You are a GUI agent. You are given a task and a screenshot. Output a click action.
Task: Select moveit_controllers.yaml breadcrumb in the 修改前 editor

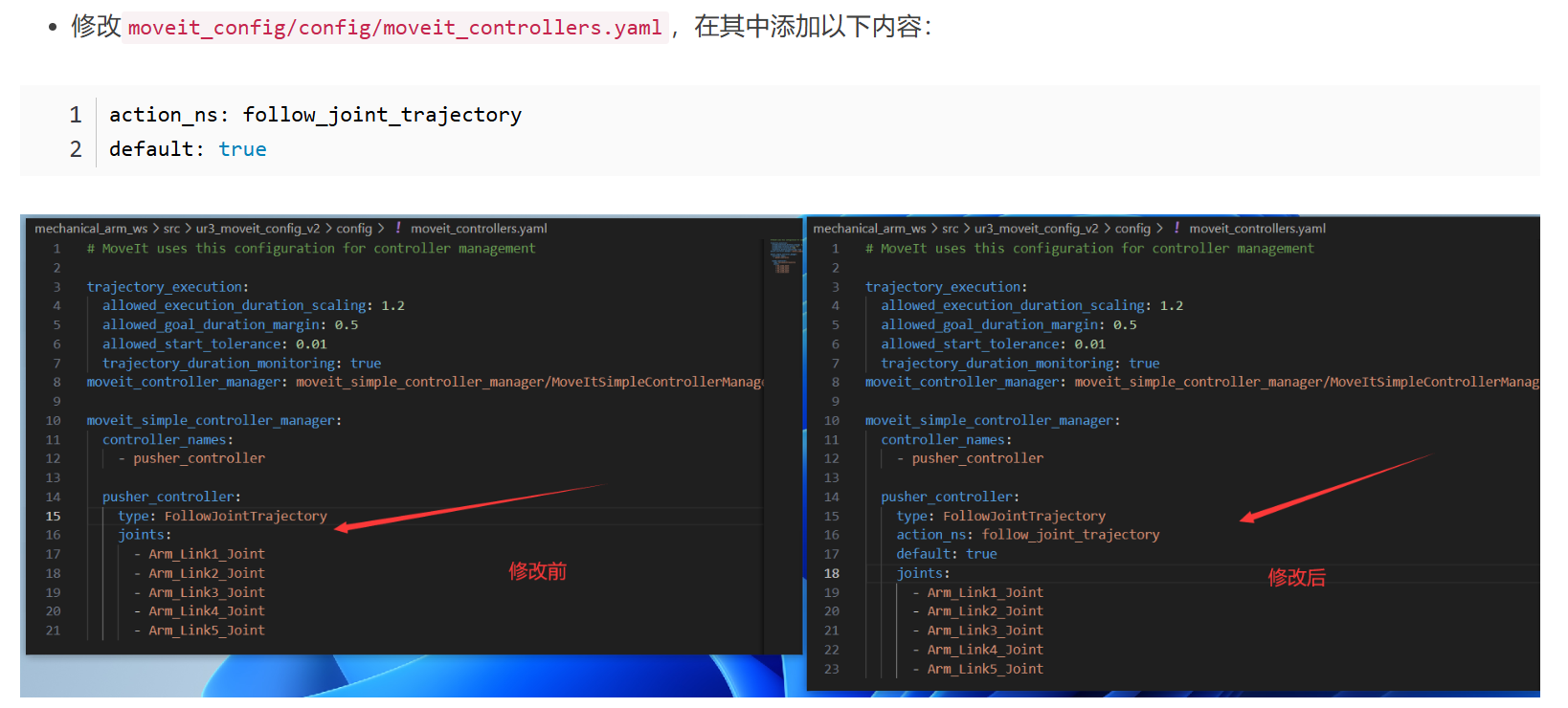click(479, 229)
